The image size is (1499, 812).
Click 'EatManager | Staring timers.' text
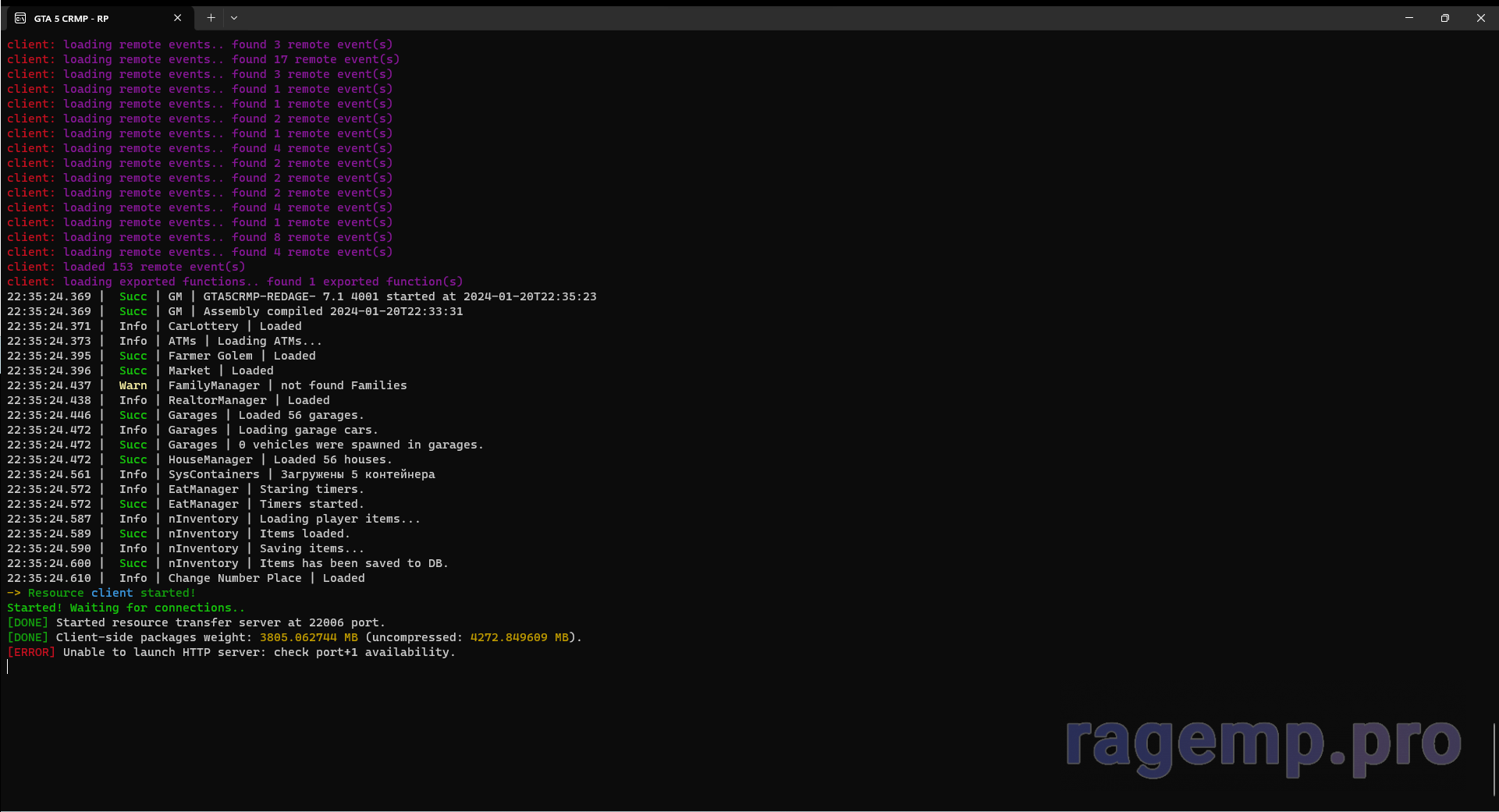point(266,489)
